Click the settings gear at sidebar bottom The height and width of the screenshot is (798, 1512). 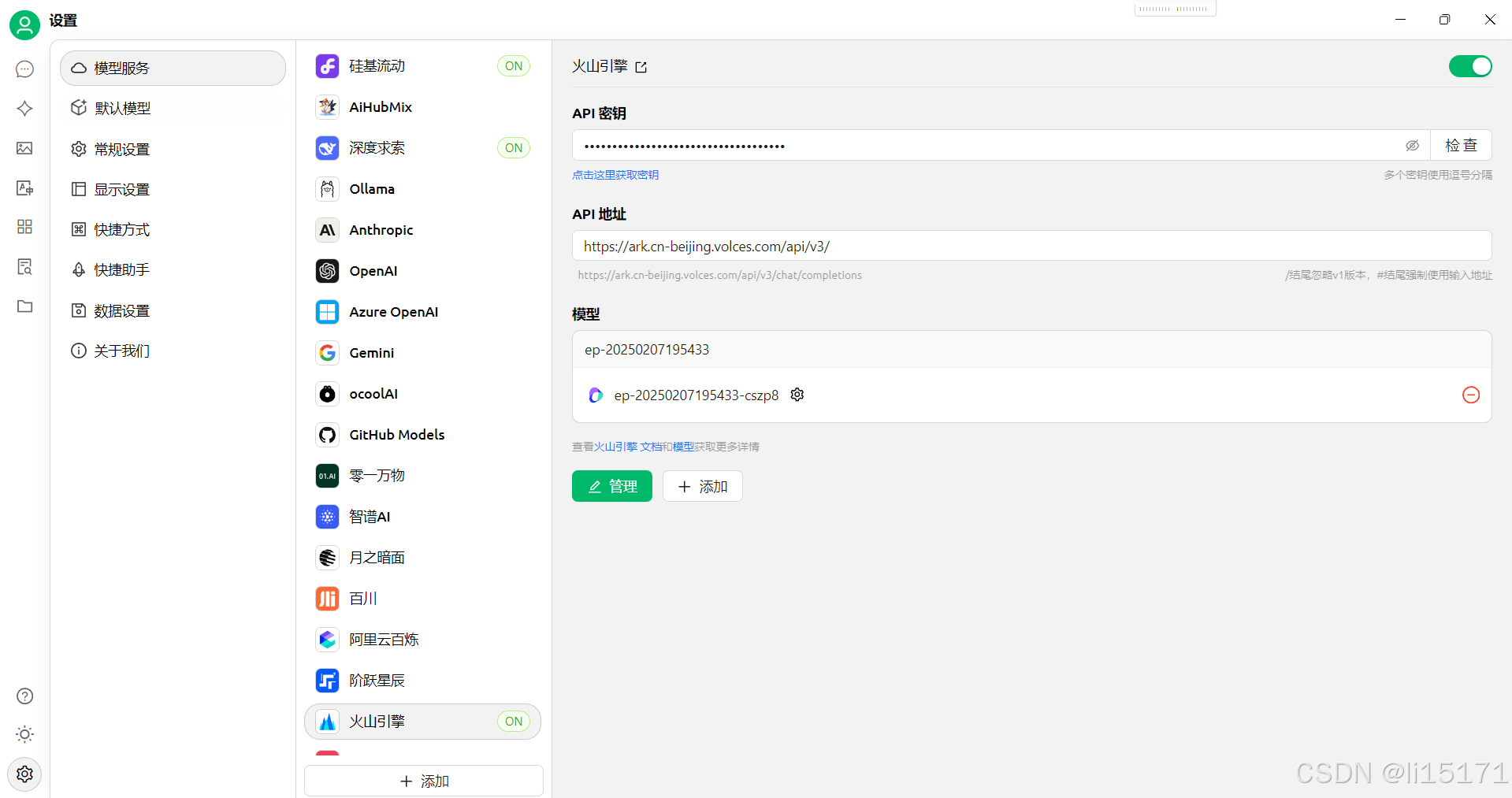[24, 774]
